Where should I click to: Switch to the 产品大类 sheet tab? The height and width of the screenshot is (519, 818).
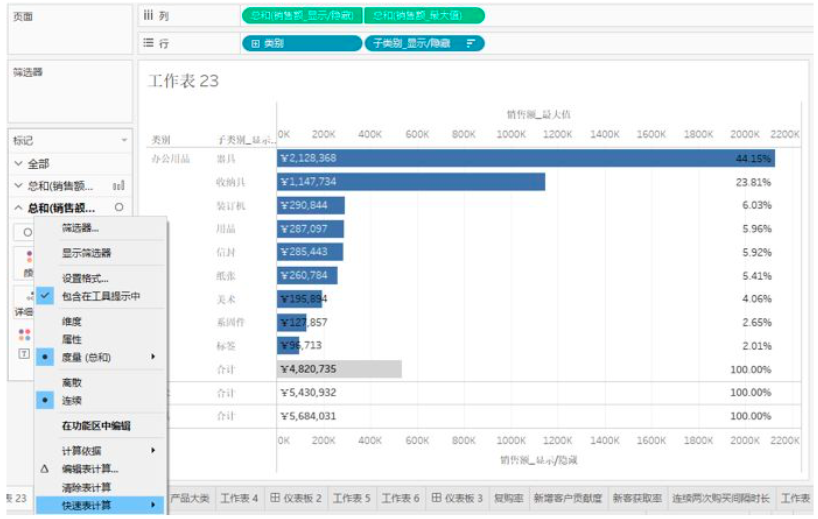click(x=190, y=498)
